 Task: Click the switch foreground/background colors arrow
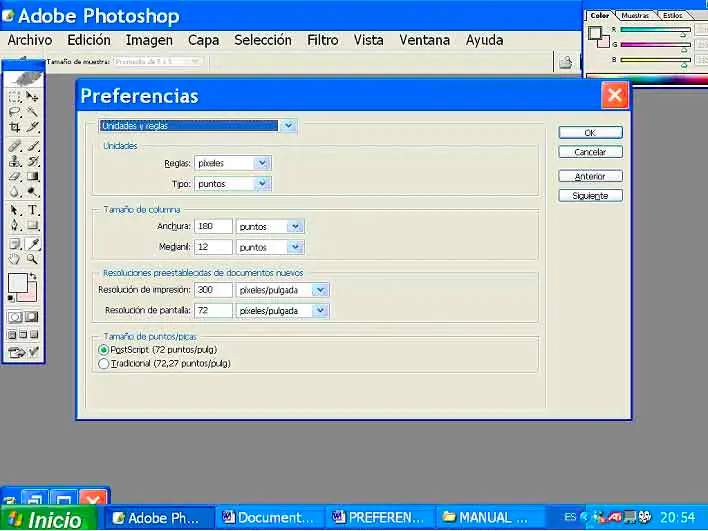tap(33, 276)
